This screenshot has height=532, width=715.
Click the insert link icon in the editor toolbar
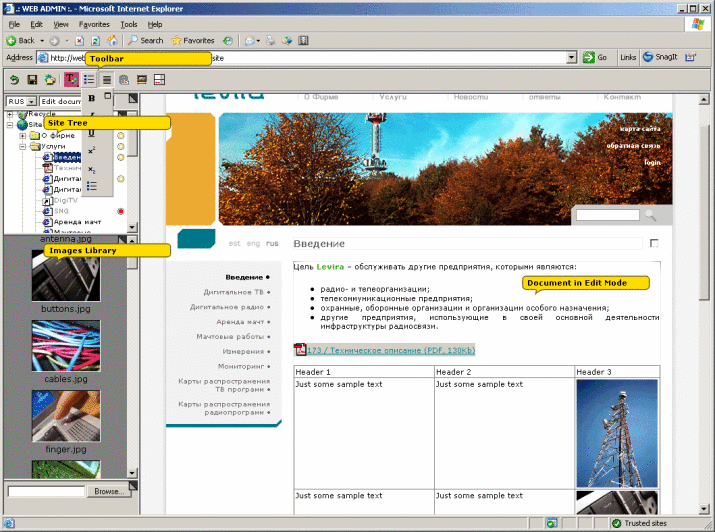[124, 80]
